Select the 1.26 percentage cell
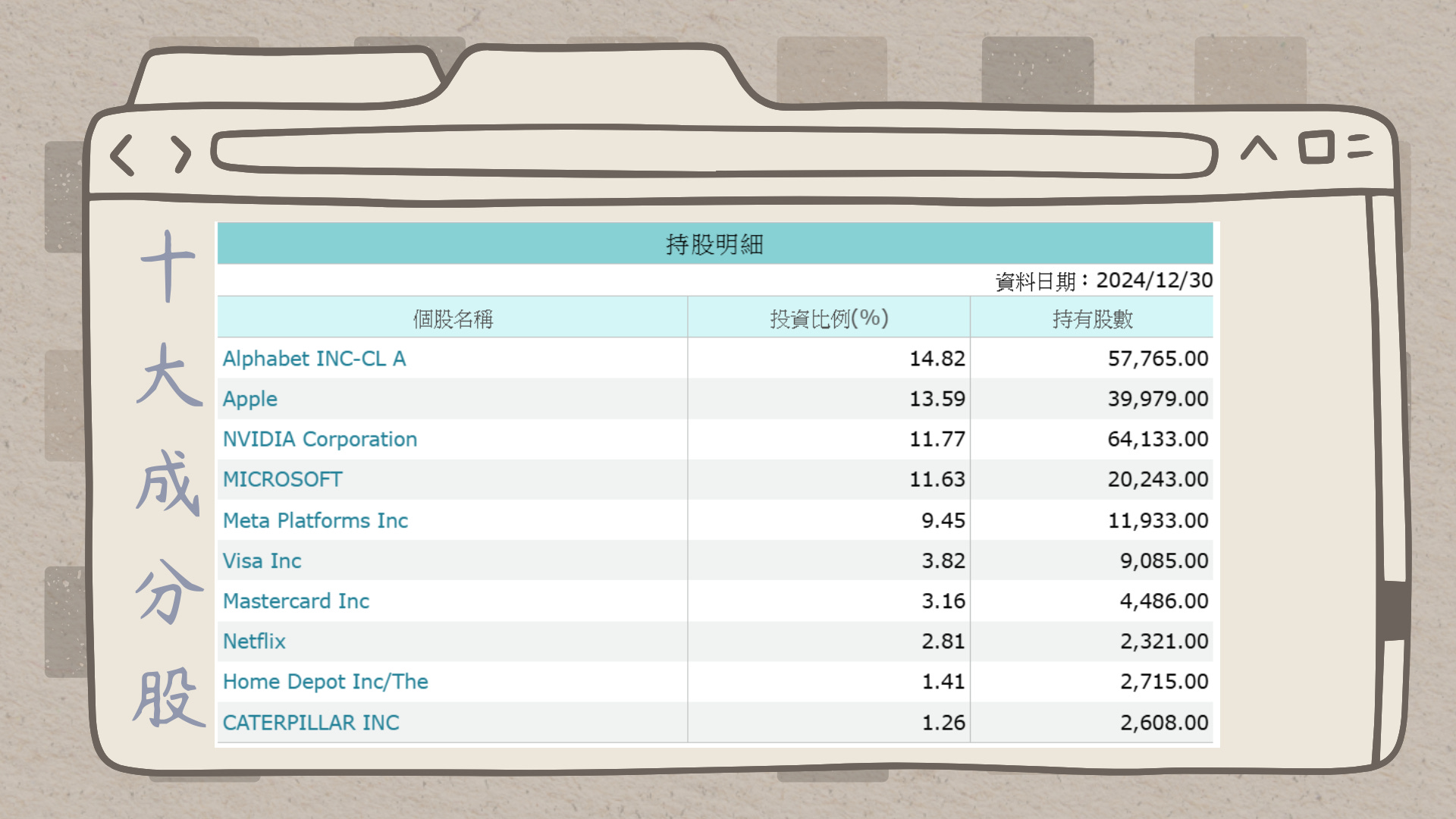The width and height of the screenshot is (1456, 819). (x=829, y=722)
